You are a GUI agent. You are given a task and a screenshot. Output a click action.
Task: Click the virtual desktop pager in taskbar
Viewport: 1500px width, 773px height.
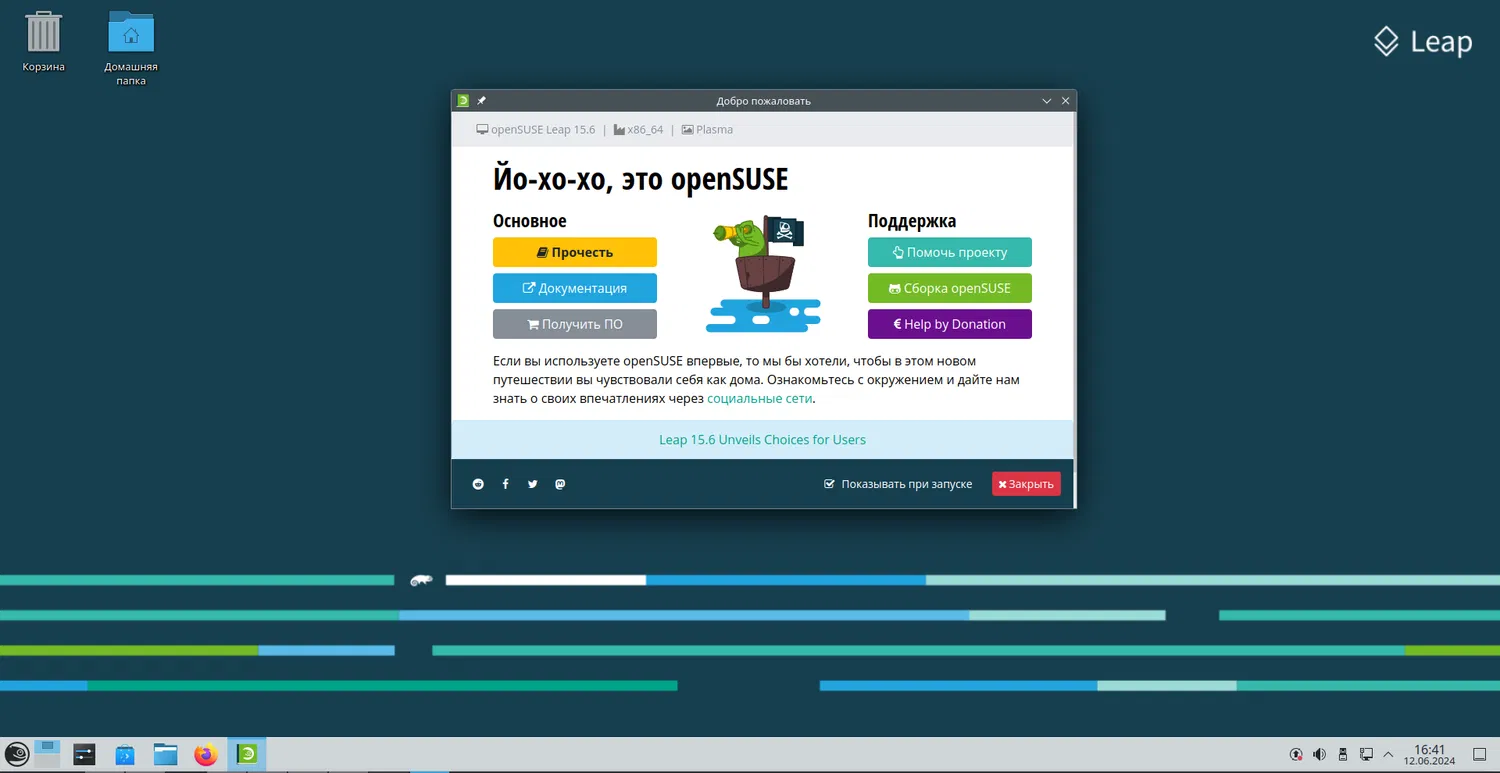(48, 754)
